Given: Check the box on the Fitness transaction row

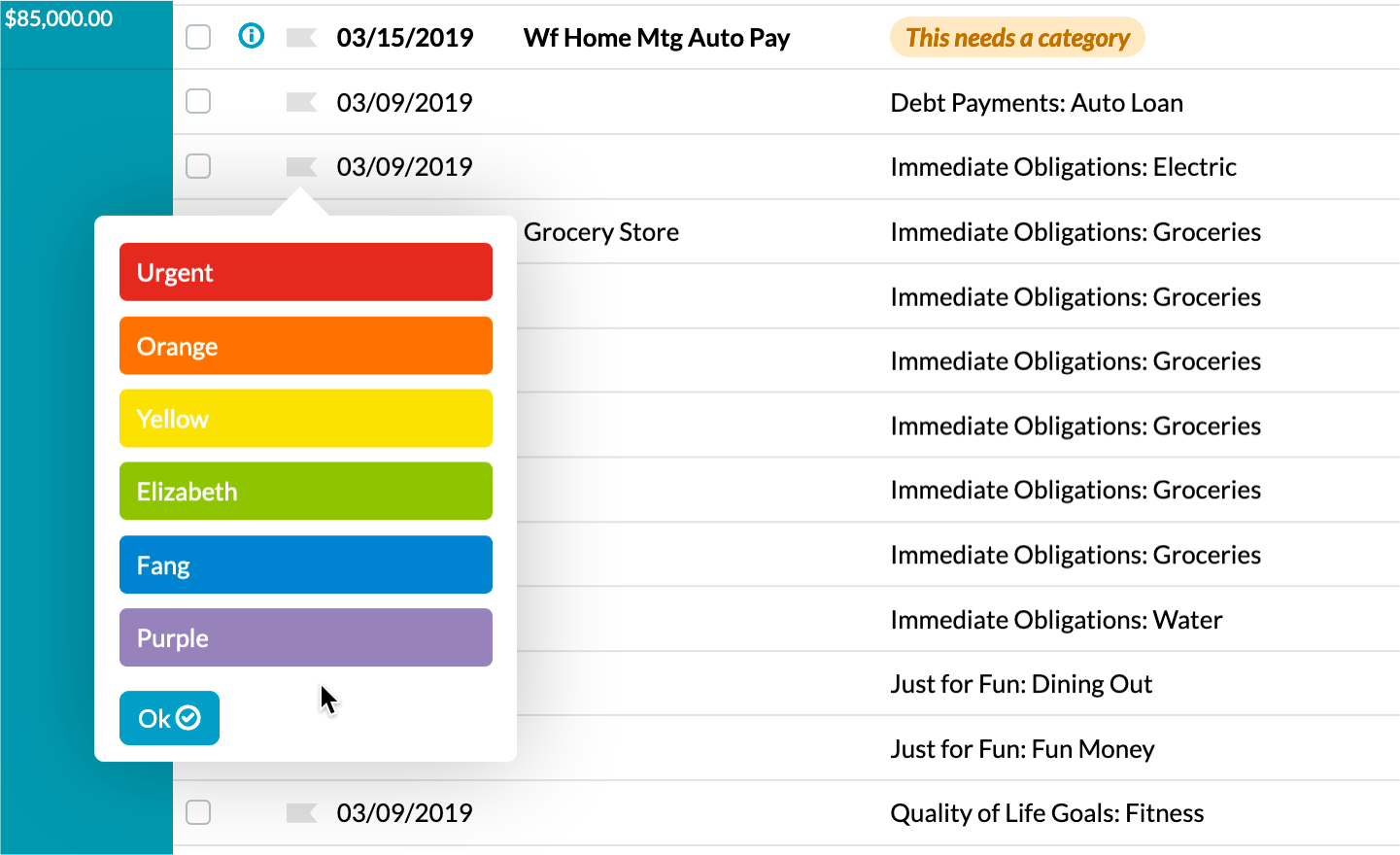Looking at the screenshot, I should pos(197,812).
